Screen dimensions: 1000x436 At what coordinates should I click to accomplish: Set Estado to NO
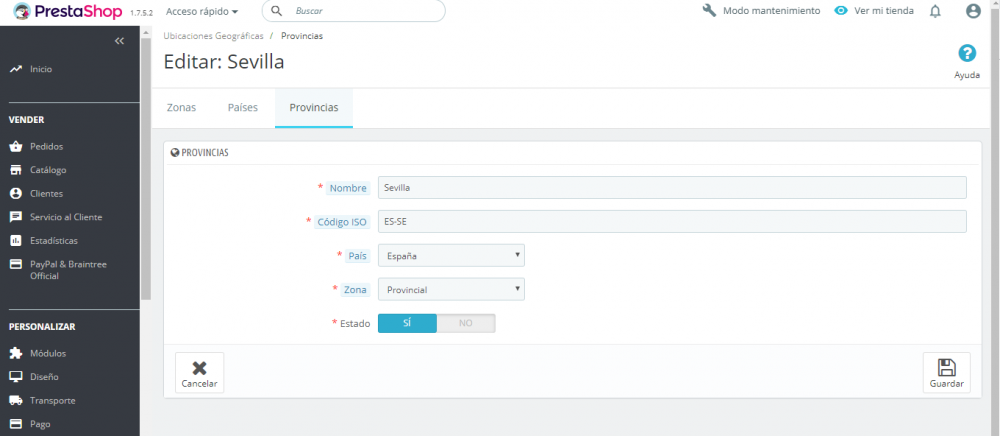466,323
